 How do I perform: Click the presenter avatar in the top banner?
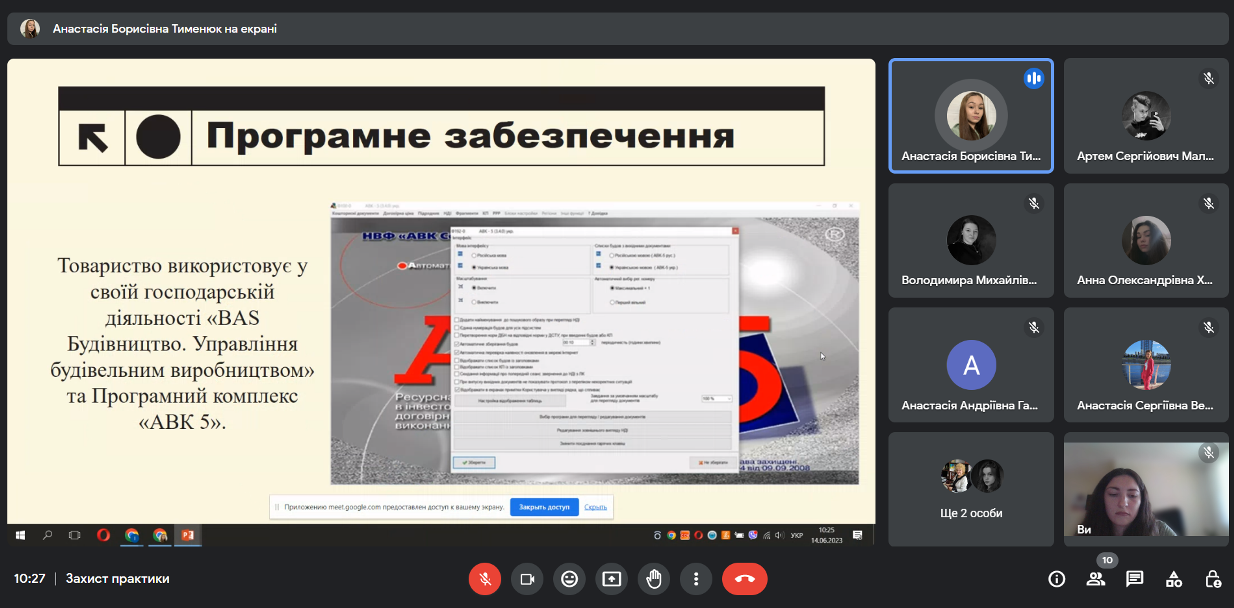[30, 29]
